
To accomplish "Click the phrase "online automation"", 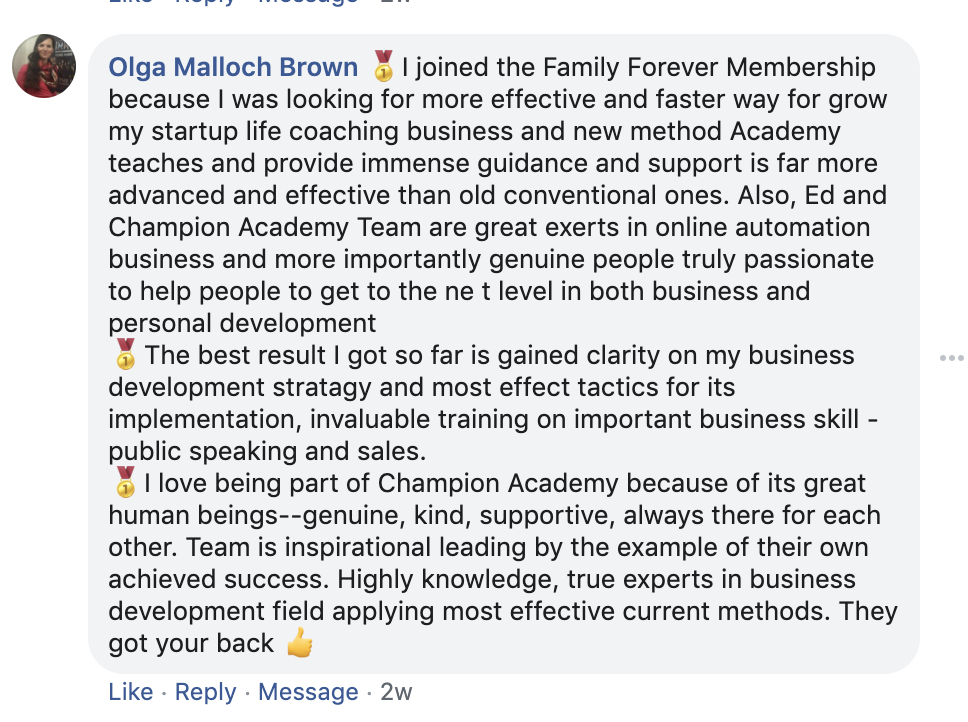I will click(x=754, y=228).
